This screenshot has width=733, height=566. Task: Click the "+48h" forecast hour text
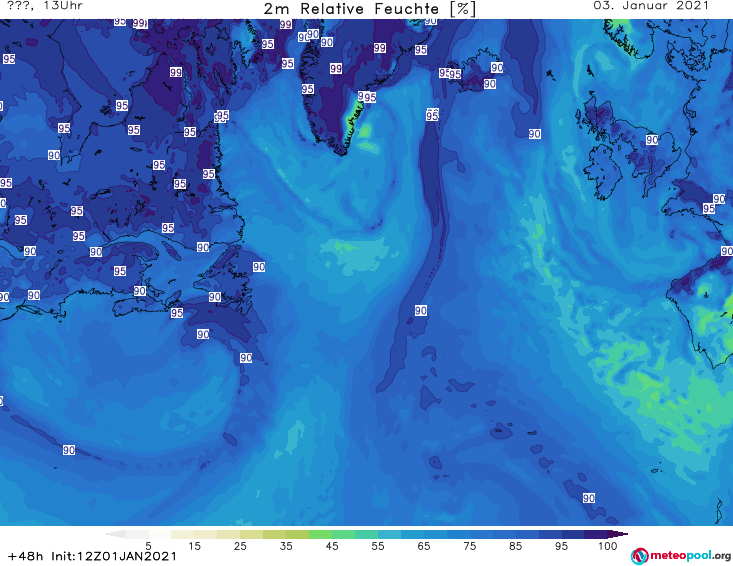coord(25,556)
